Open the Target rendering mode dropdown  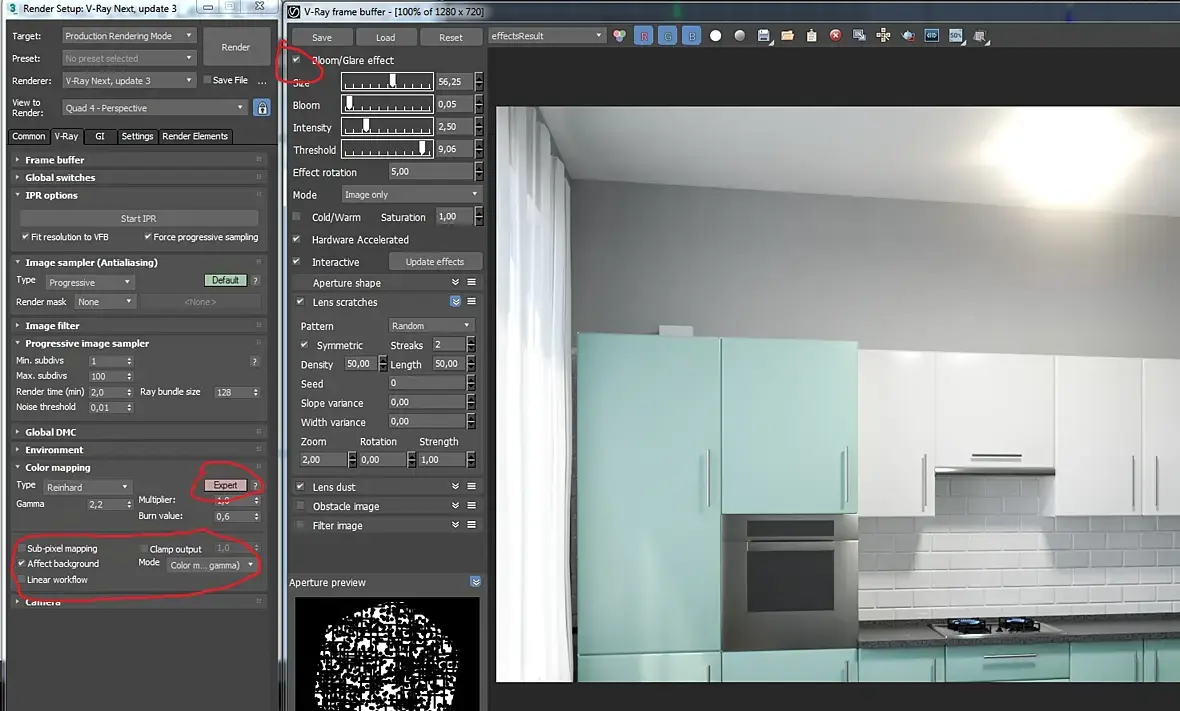pos(129,35)
